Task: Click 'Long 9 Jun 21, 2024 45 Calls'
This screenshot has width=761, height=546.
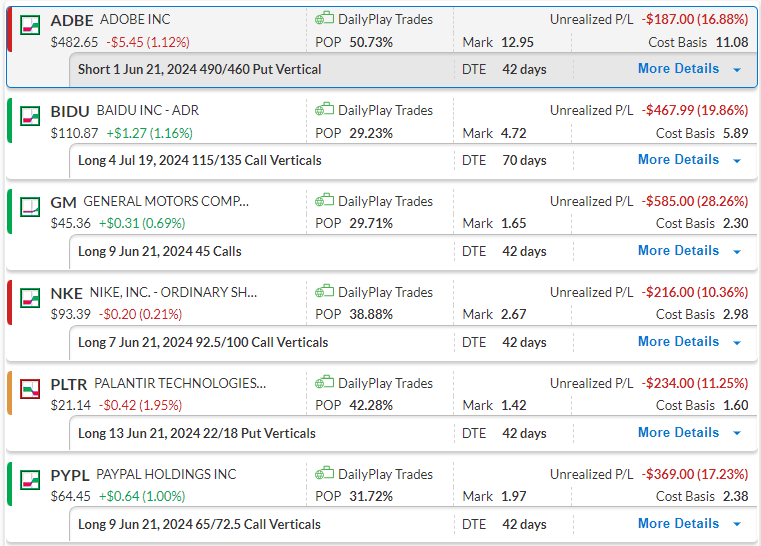Action: click(160, 251)
